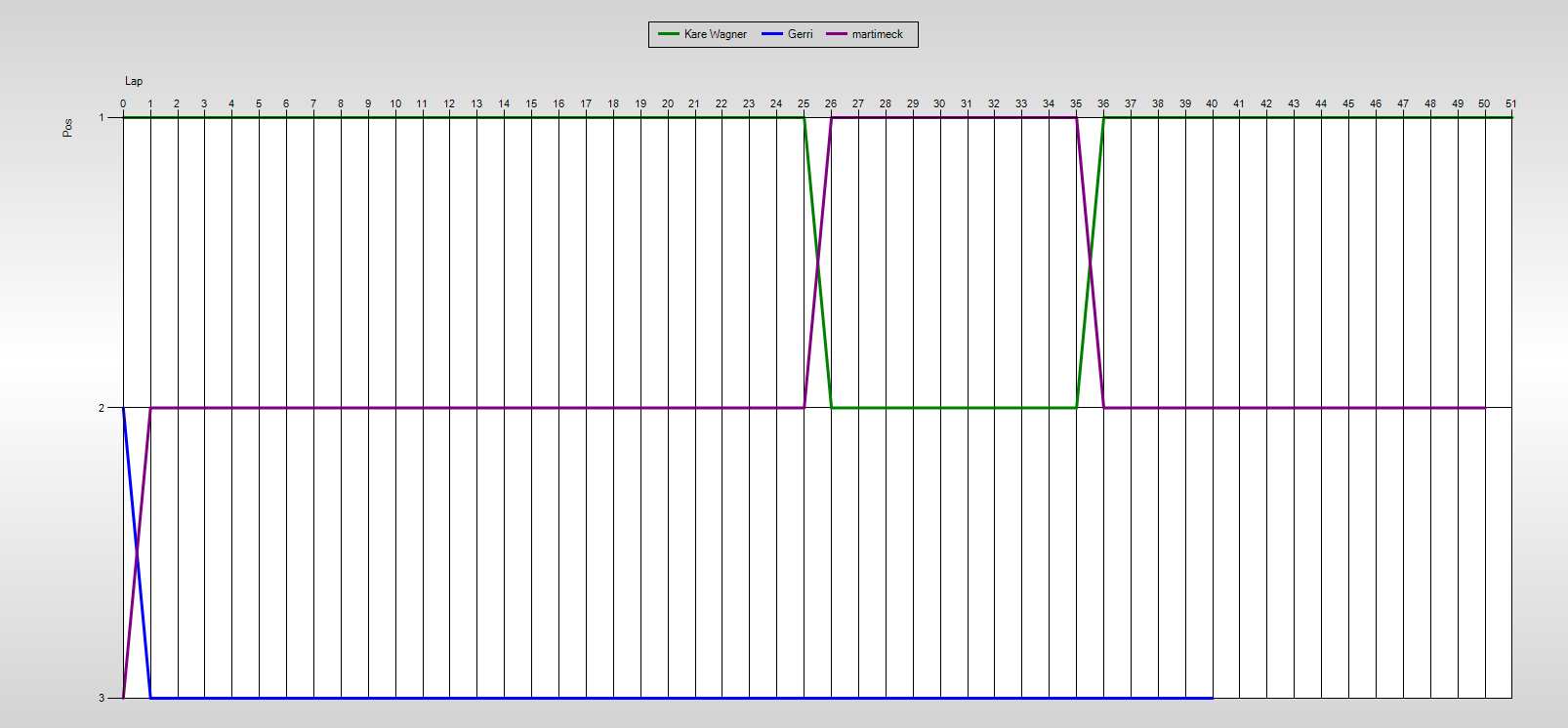This screenshot has width=1568, height=728.
Task: Click the lap 25 axis label
Action: click(804, 103)
